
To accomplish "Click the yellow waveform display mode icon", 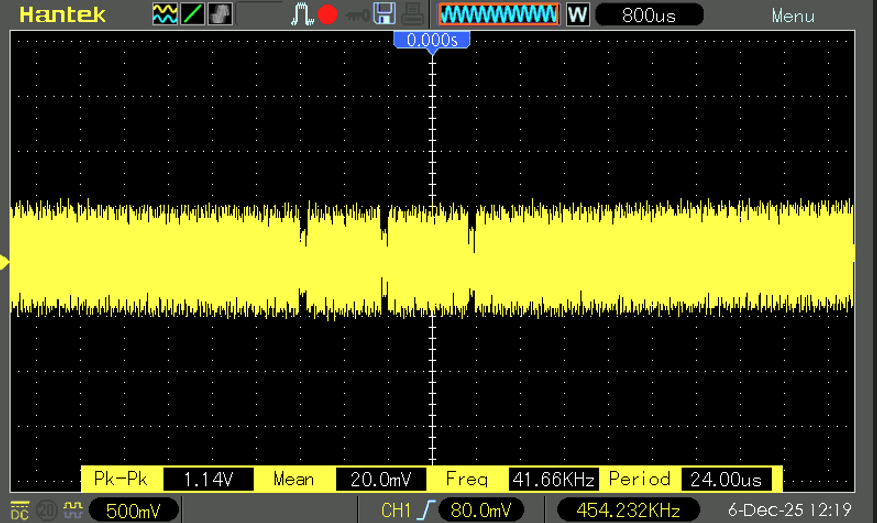I will pyautogui.click(x=165, y=15).
